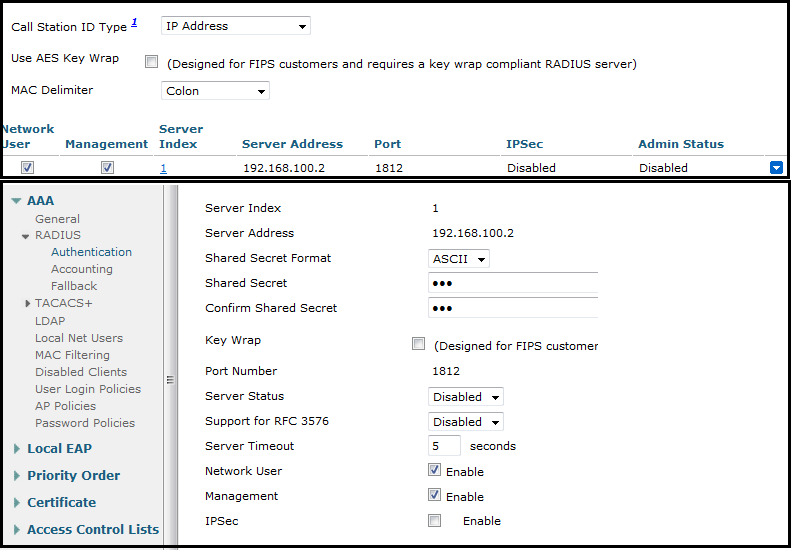Image resolution: width=792 pixels, height=550 pixels.
Task: Enable the IPSec checkbox
Action: click(x=434, y=520)
